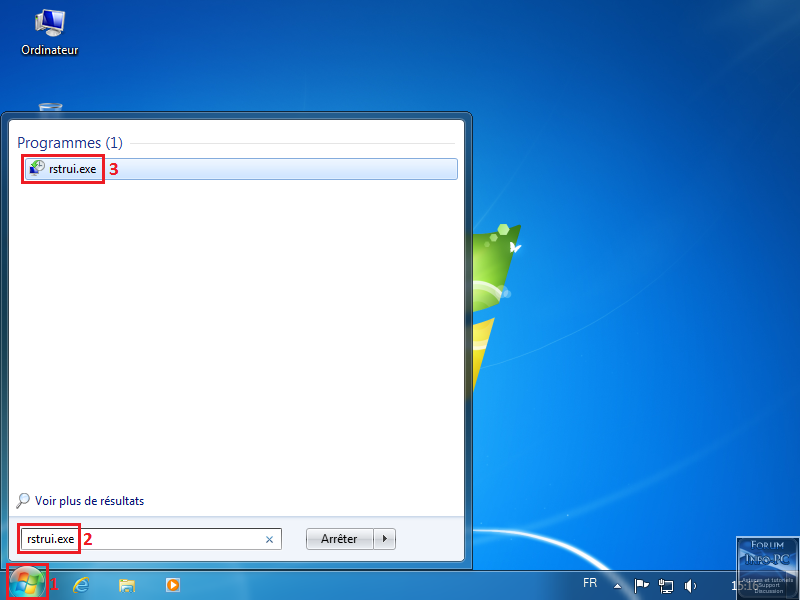Open the network connection tray icon

click(x=666, y=585)
